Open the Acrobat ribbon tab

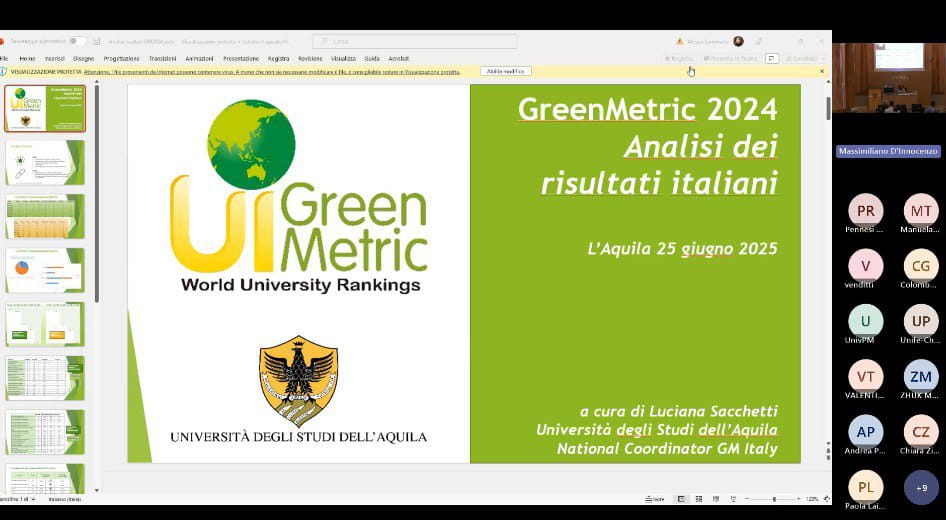pyautogui.click(x=399, y=59)
